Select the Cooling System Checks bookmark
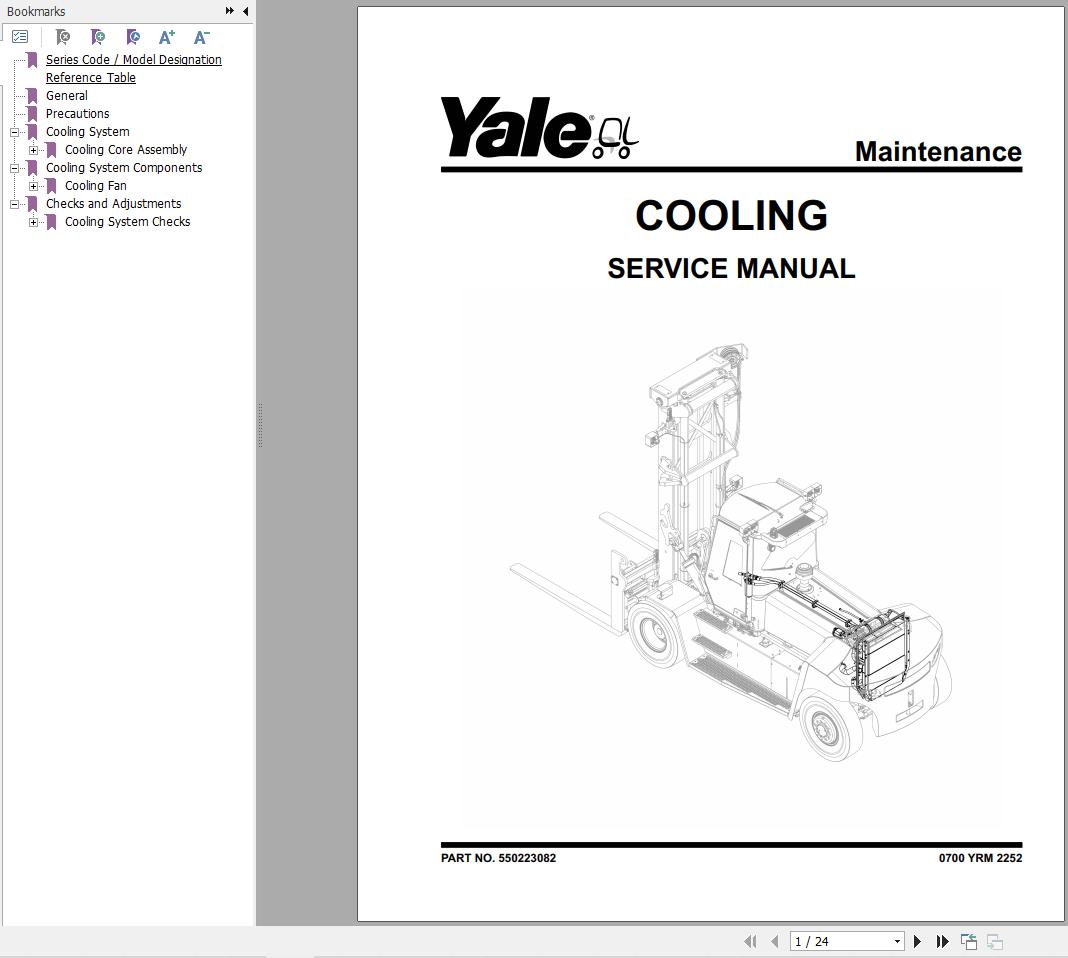Image resolution: width=1068 pixels, height=958 pixels. 127,222
